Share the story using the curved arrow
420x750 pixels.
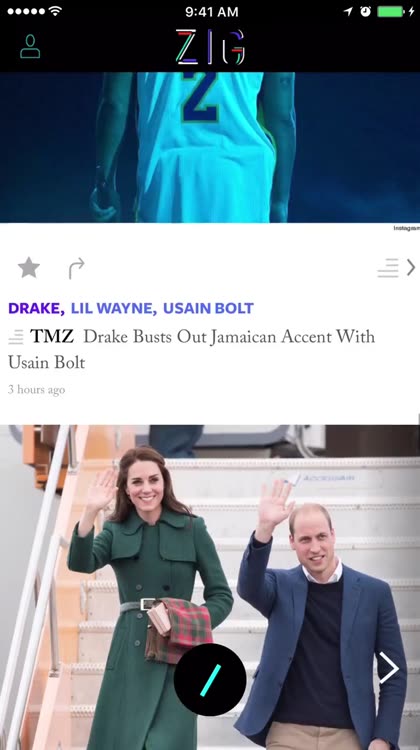coord(76,268)
